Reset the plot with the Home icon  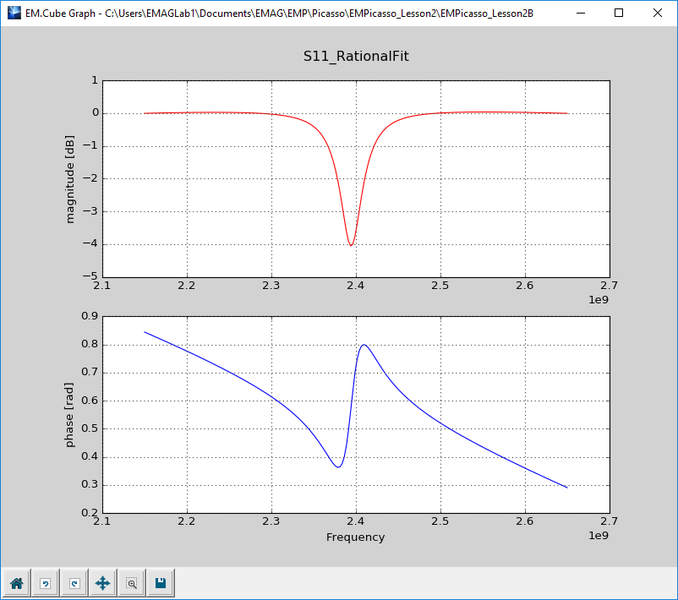tap(16, 583)
